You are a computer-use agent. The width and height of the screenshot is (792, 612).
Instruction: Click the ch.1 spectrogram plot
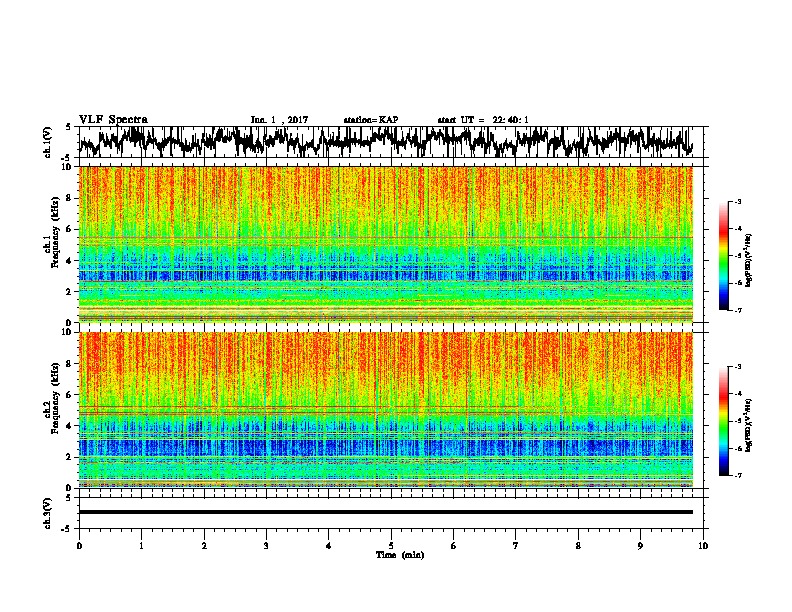point(386,244)
